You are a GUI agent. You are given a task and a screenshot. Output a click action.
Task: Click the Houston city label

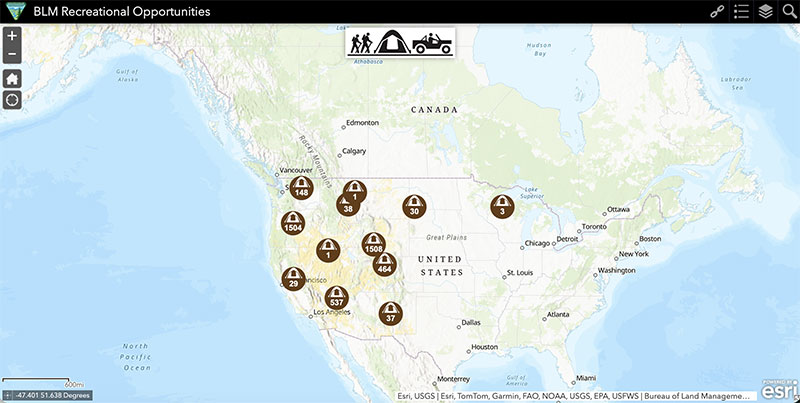(484, 347)
